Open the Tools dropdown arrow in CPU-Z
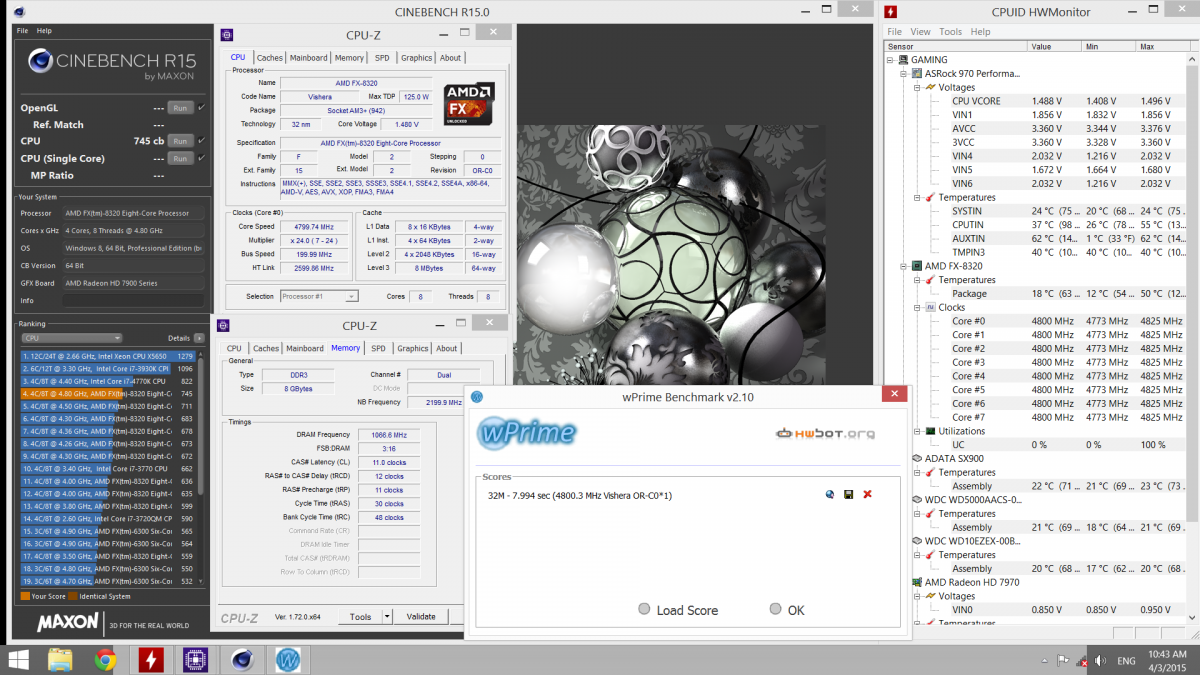Screen dimensions: 1200x675 387,616
